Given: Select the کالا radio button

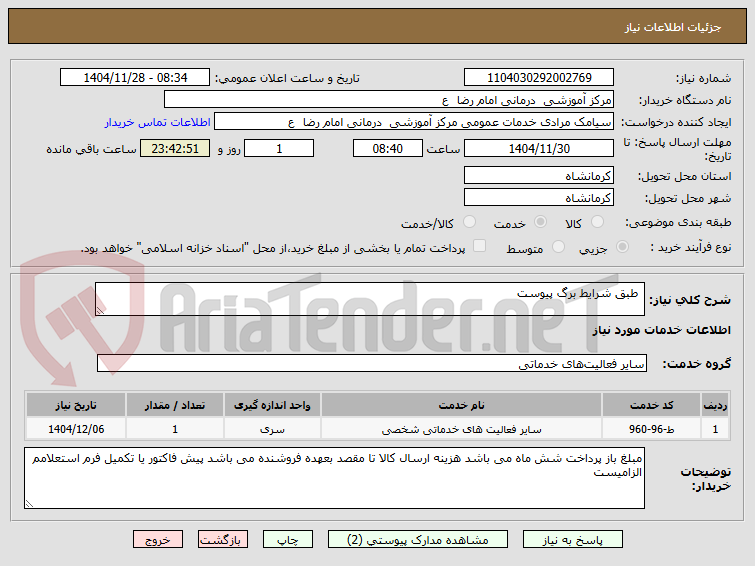Looking at the screenshot, I should (597, 222).
